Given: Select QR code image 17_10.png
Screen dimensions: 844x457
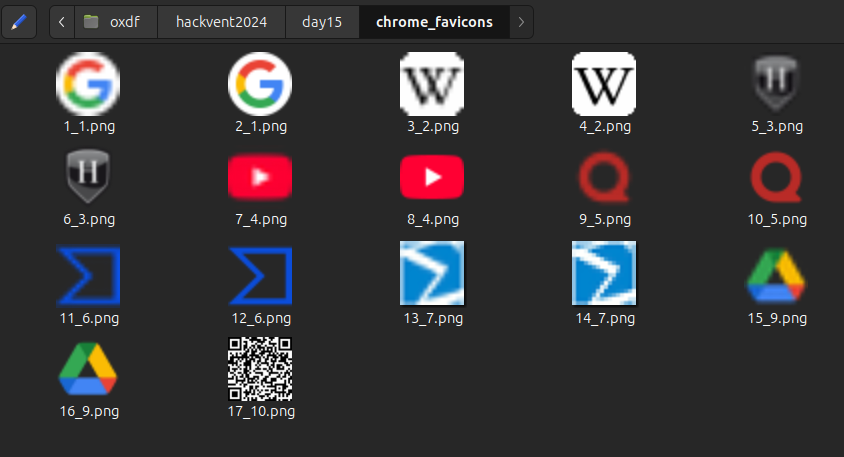Looking at the screenshot, I should tap(260, 368).
